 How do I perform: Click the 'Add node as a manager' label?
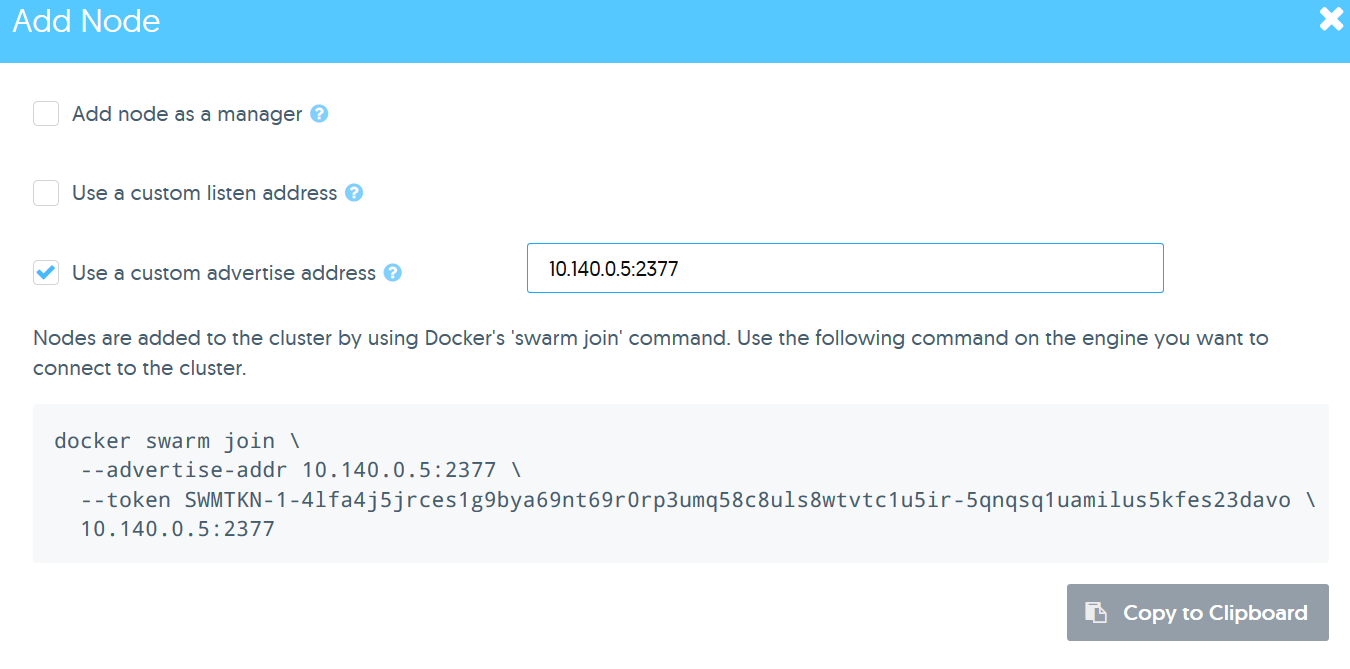(x=187, y=114)
